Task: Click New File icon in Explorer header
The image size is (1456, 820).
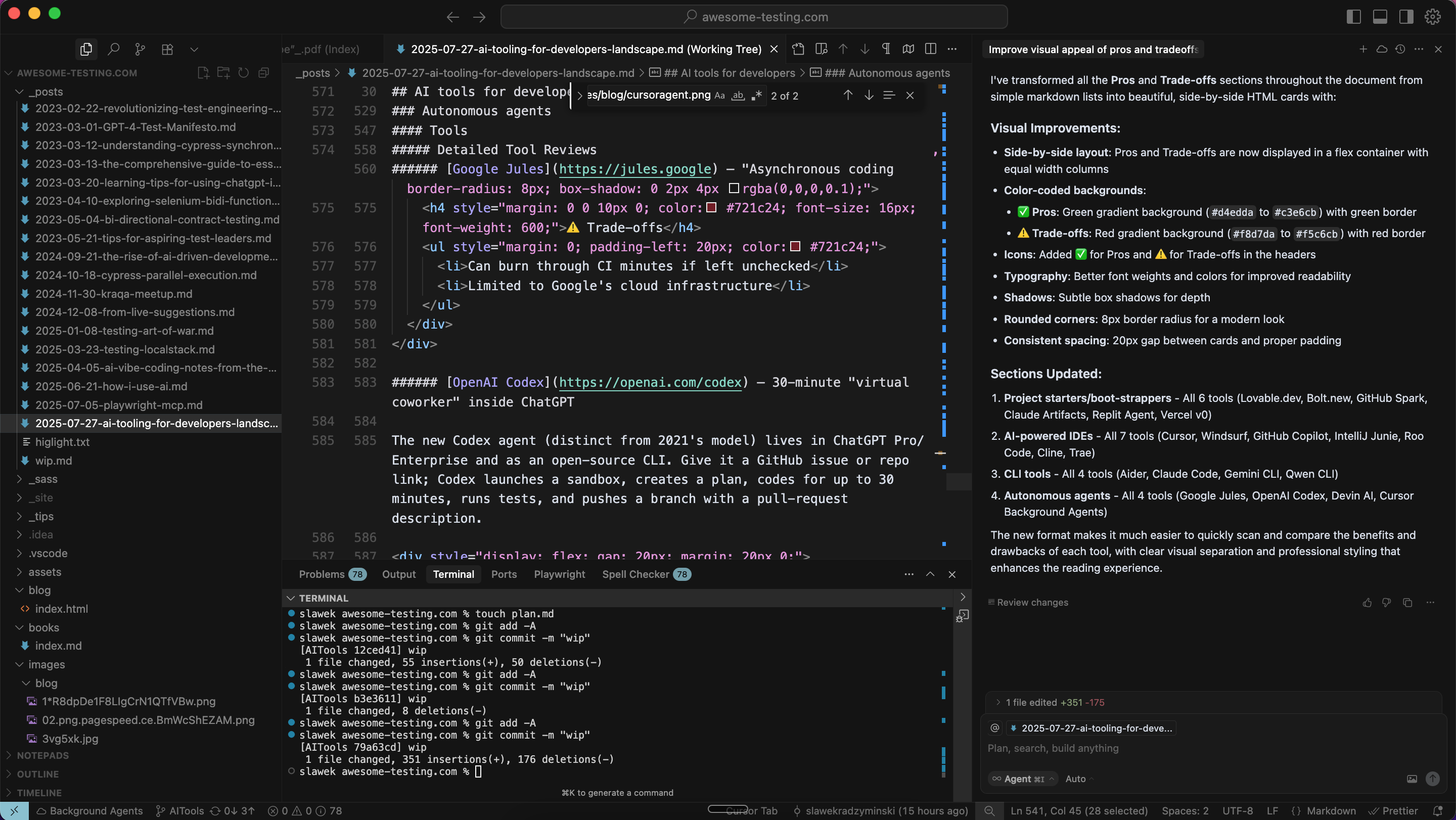Action: pyautogui.click(x=203, y=73)
